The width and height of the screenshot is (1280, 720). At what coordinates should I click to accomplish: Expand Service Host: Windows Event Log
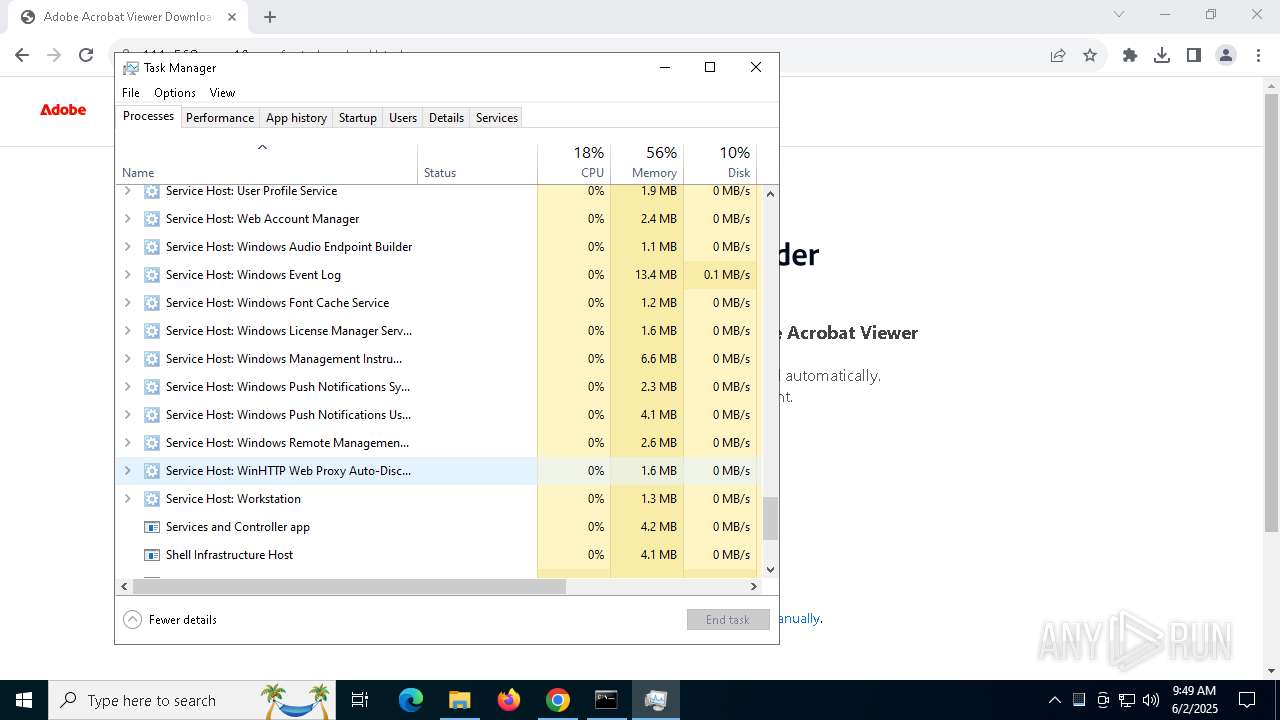point(127,275)
